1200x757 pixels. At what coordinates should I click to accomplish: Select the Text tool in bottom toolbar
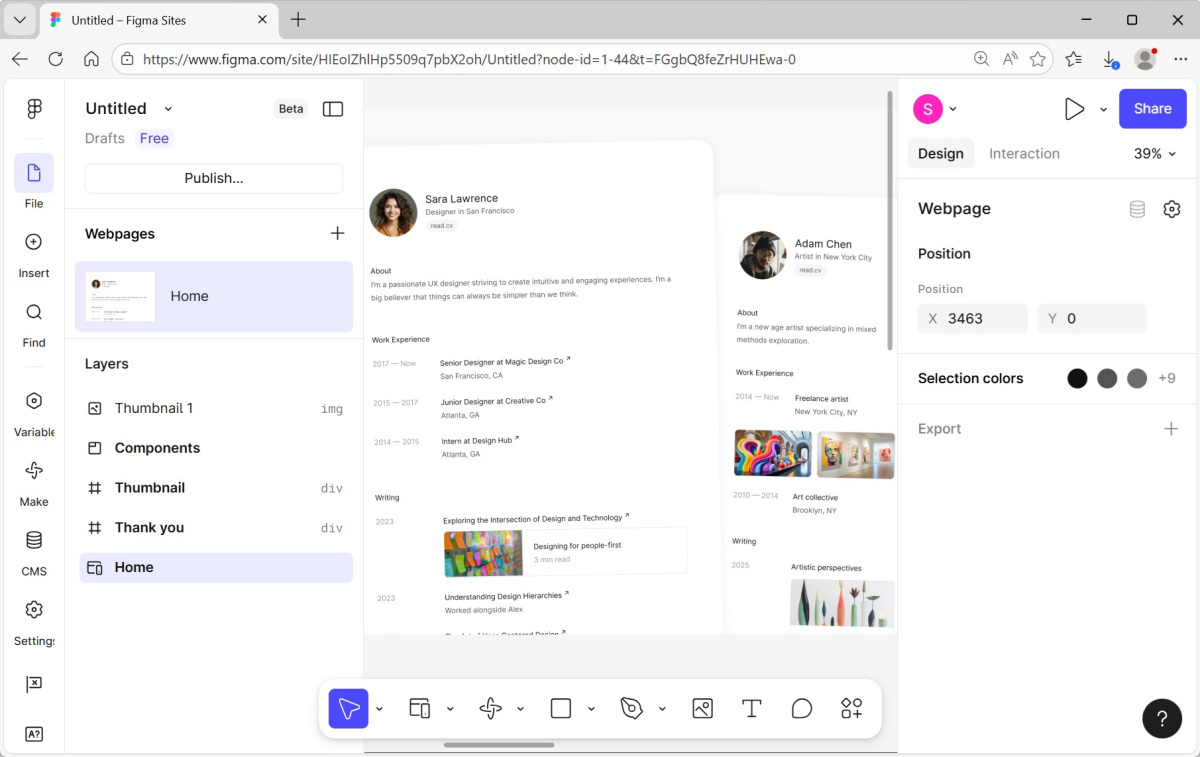pyautogui.click(x=752, y=709)
